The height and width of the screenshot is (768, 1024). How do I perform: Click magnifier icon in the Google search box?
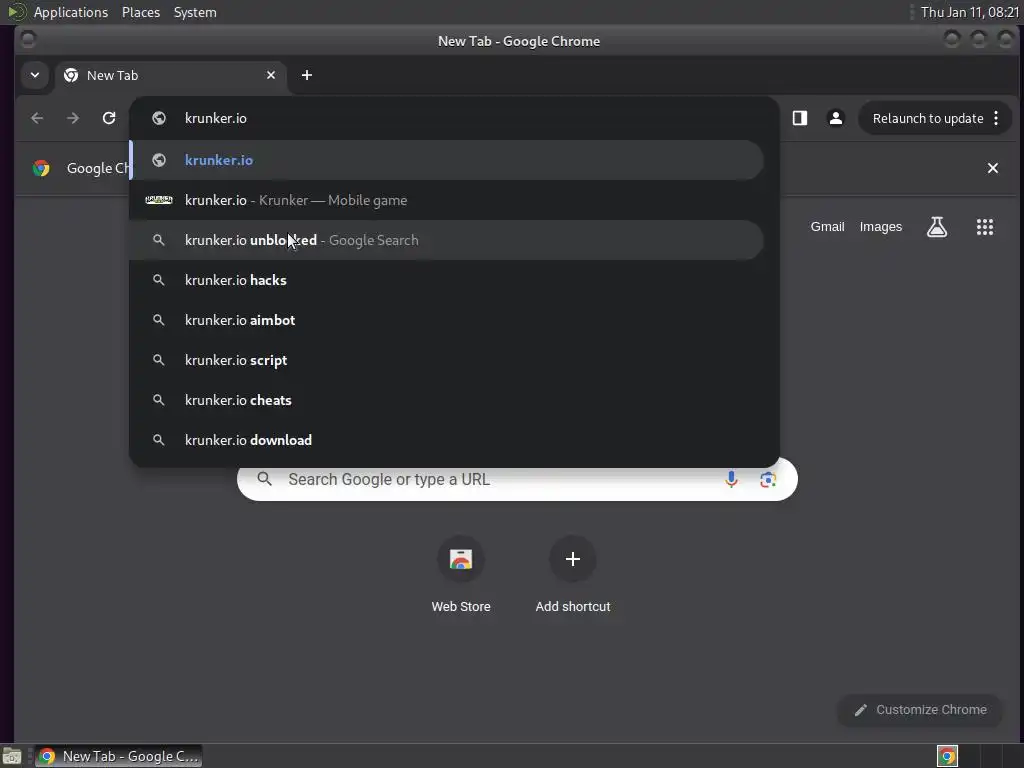pyautogui.click(x=264, y=479)
